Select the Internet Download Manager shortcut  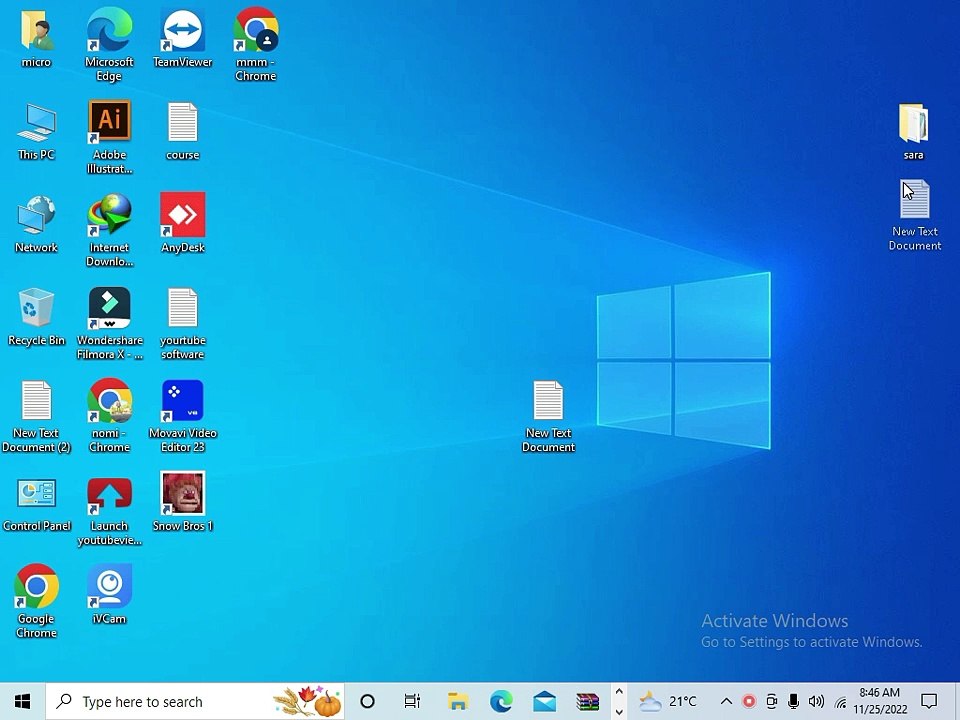109,230
